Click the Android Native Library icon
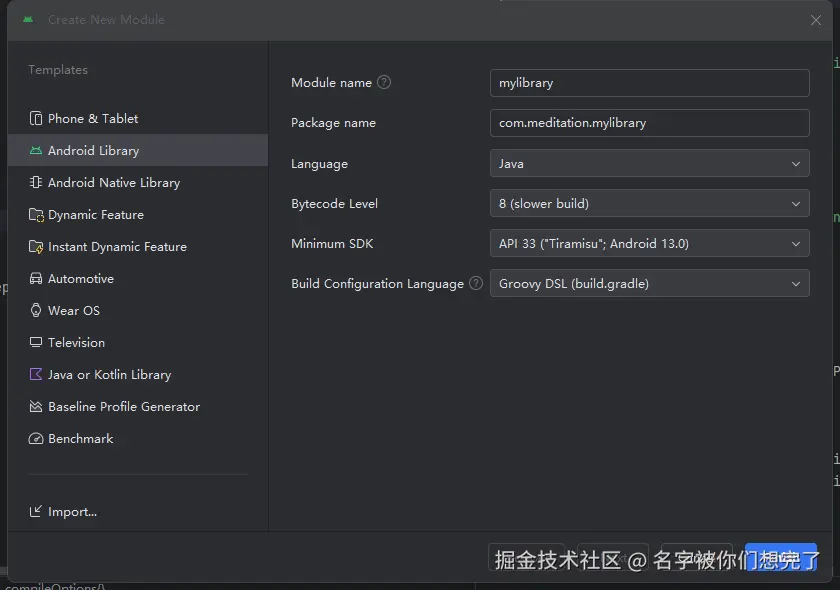840x590 pixels. (x=36, y=183)
